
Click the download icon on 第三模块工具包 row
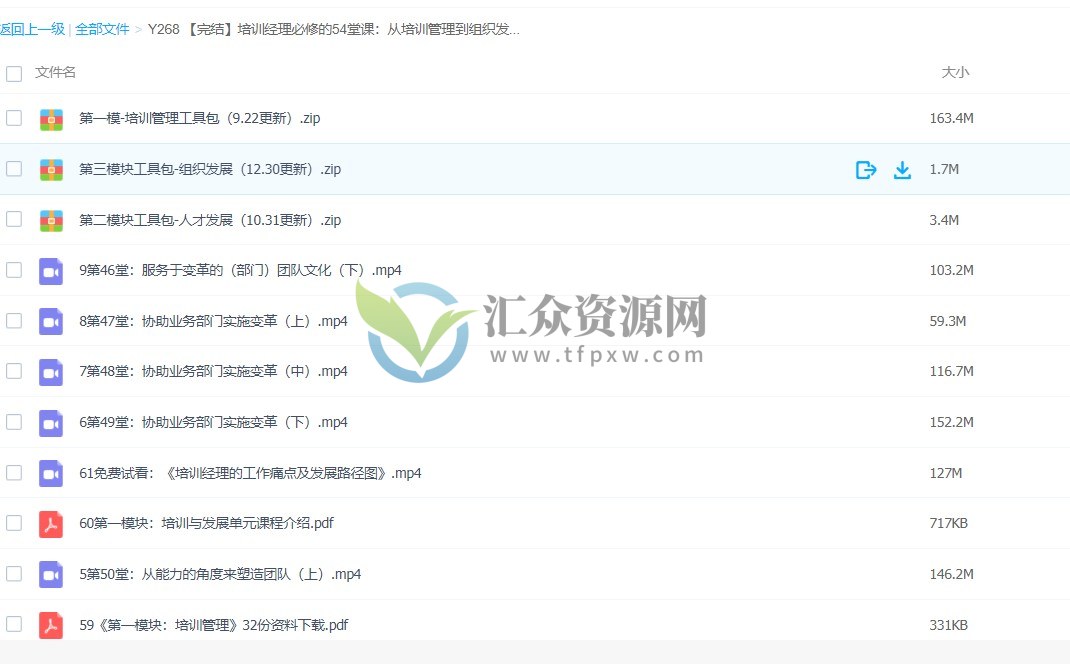click(902, 170)
